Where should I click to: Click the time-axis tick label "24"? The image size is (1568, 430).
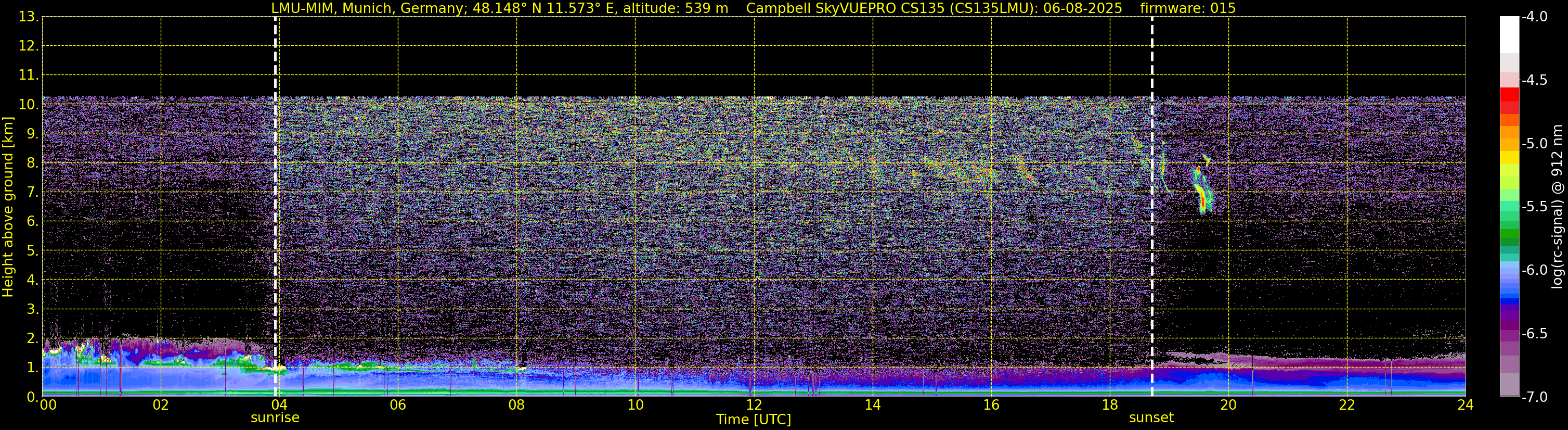click(x=1465, y=406)
